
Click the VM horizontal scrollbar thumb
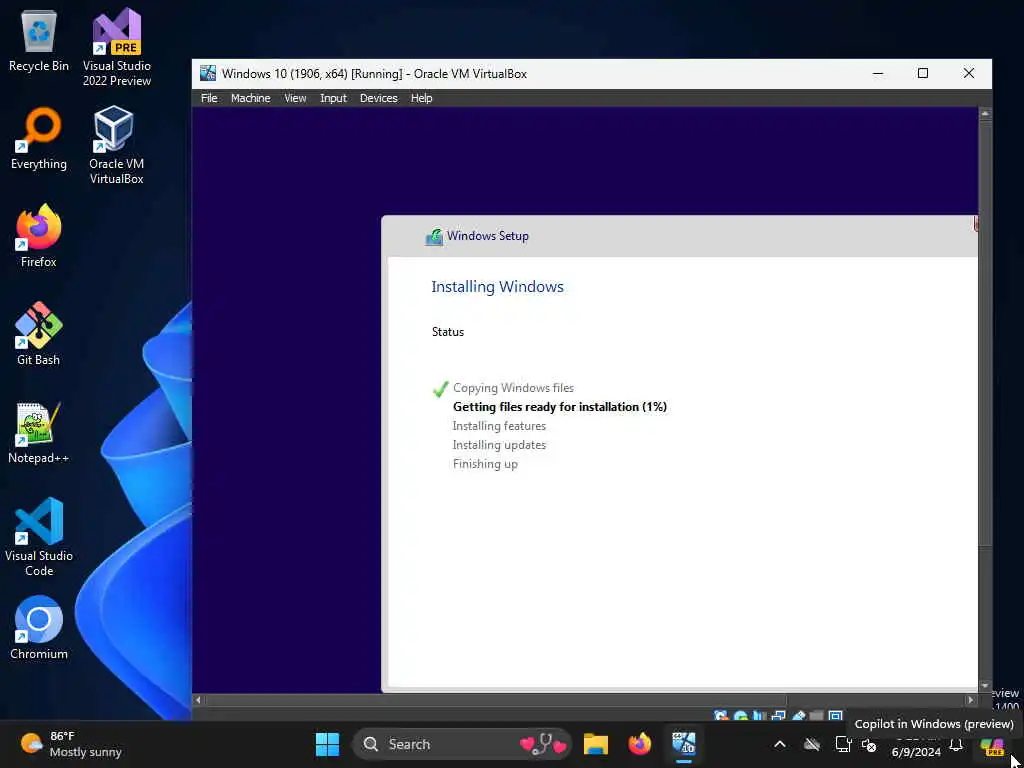coord(496,700)
